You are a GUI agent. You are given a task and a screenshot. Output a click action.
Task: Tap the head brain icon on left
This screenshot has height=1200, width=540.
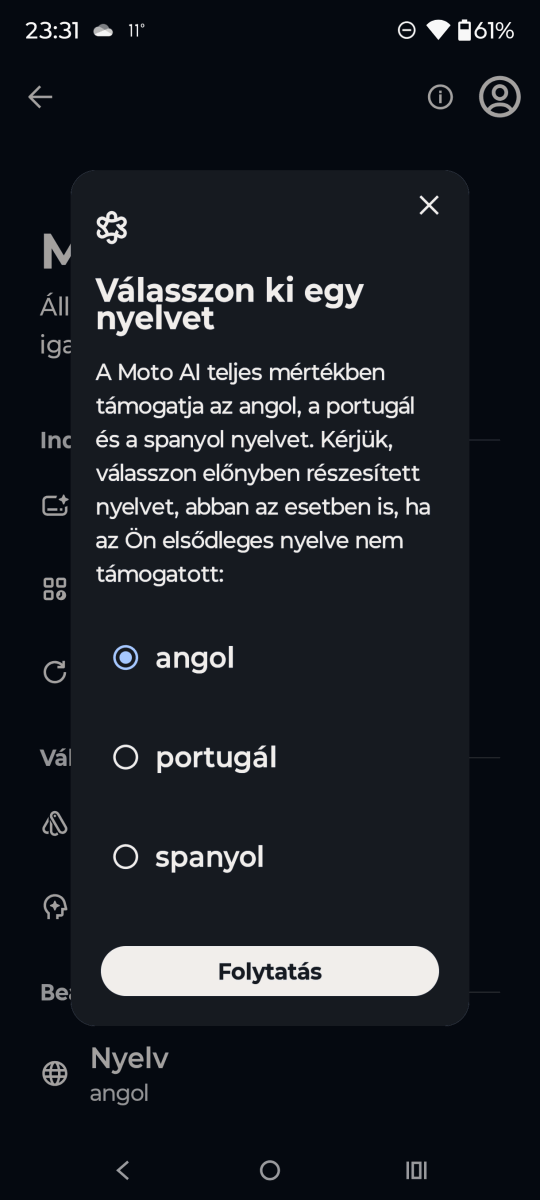[x=55, y=907]
